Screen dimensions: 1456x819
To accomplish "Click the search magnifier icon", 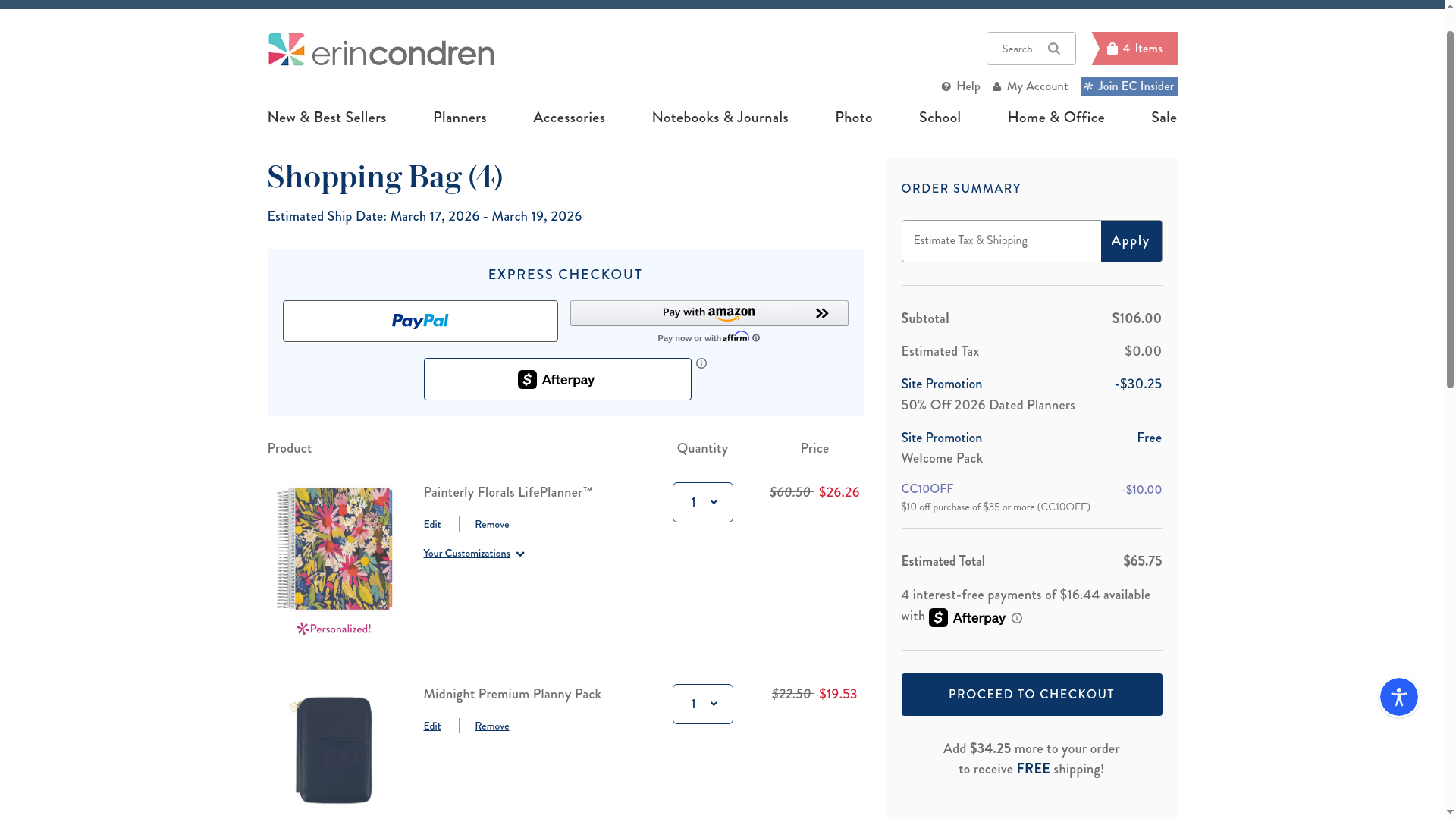I will pos(1054,49).
